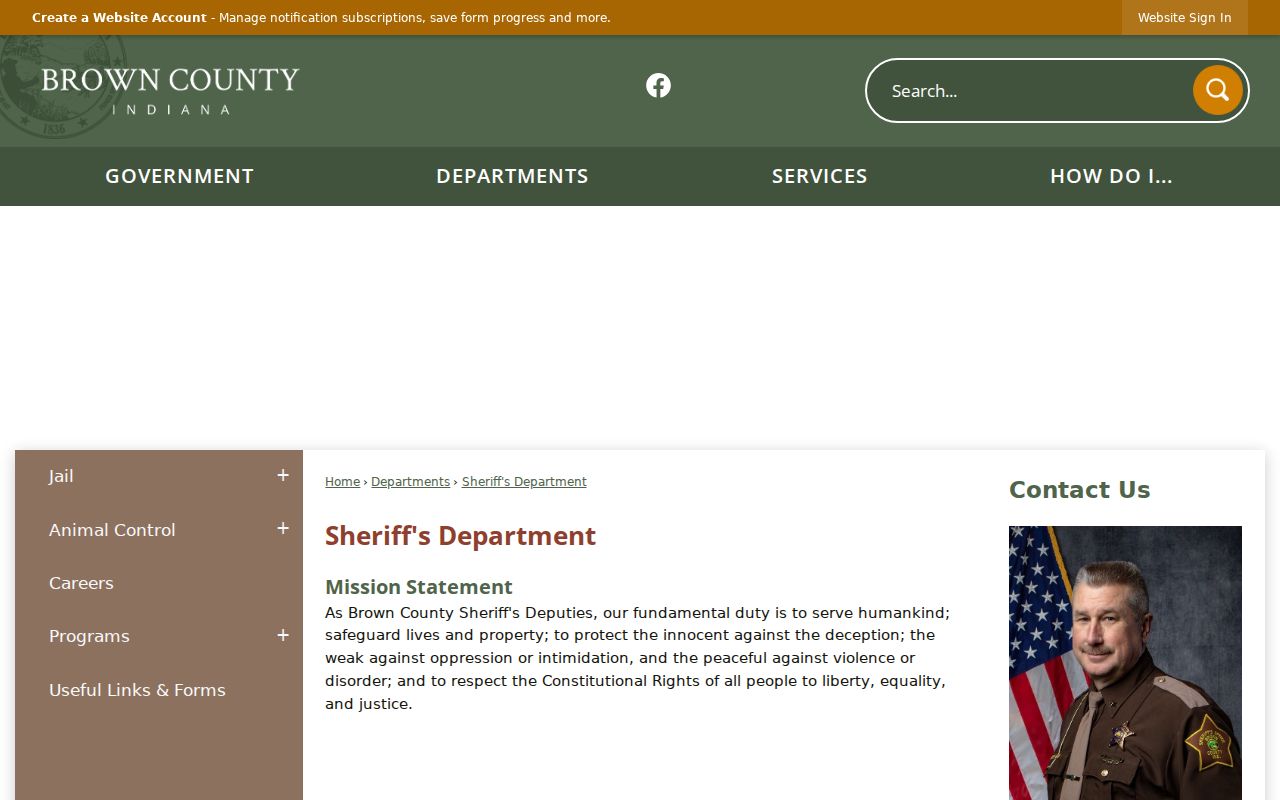Open Useful Links & Forms sidebar link
The height and width of the screenshot is (800, 1280).
137,690
